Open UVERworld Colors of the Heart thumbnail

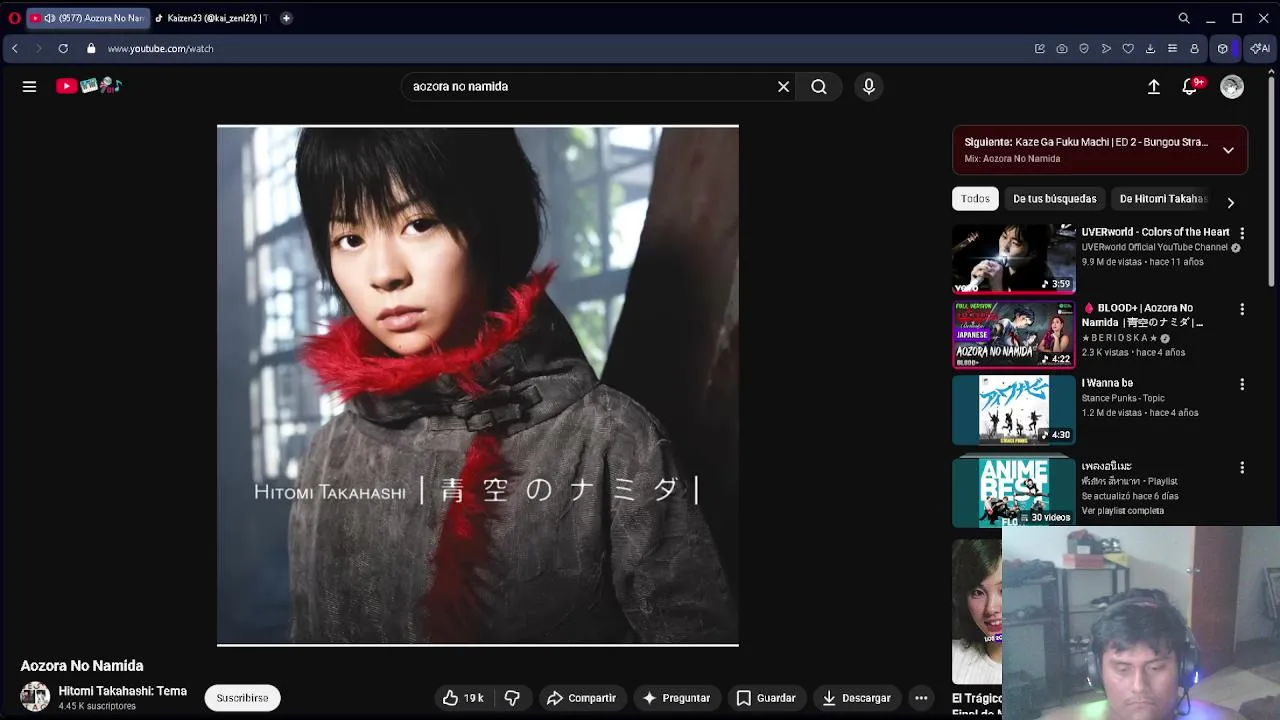1014,258
